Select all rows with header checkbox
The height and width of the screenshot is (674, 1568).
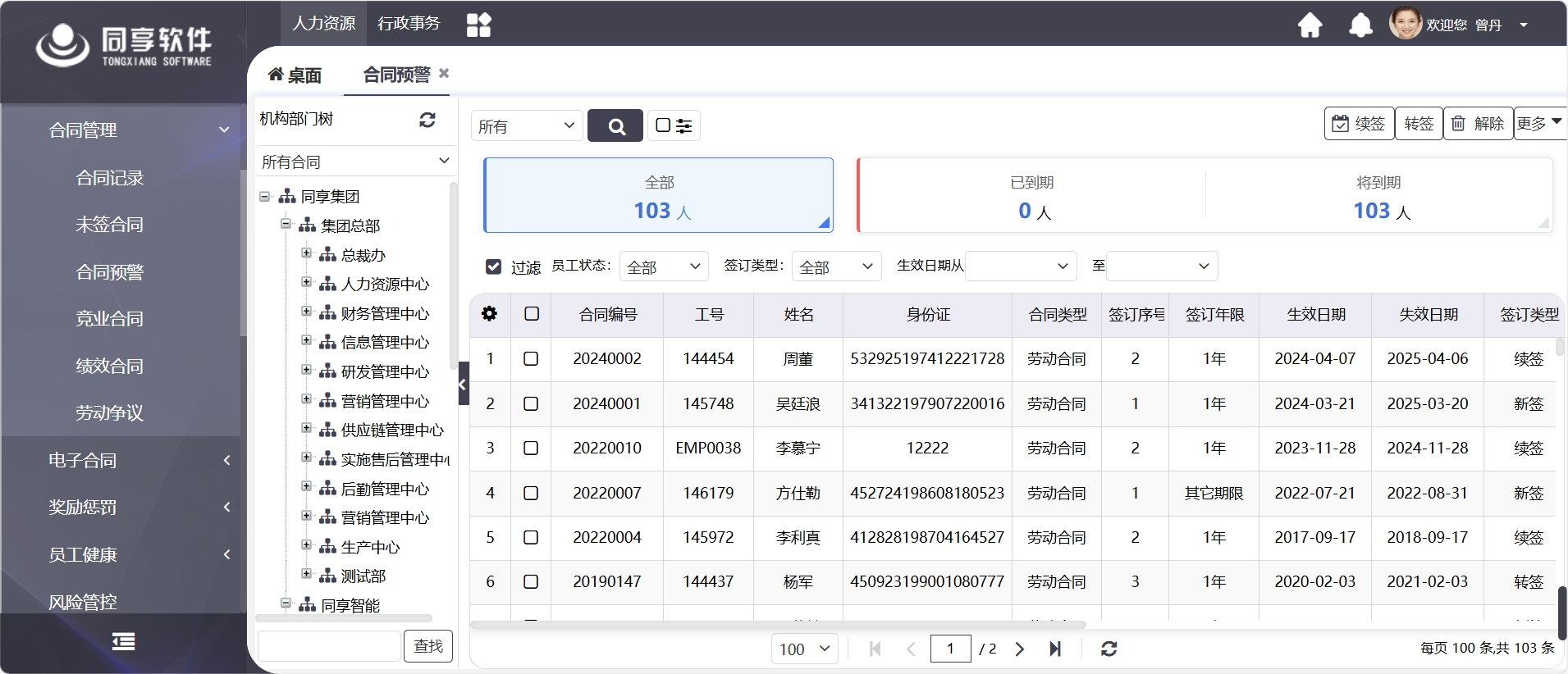tap(532, 313)
